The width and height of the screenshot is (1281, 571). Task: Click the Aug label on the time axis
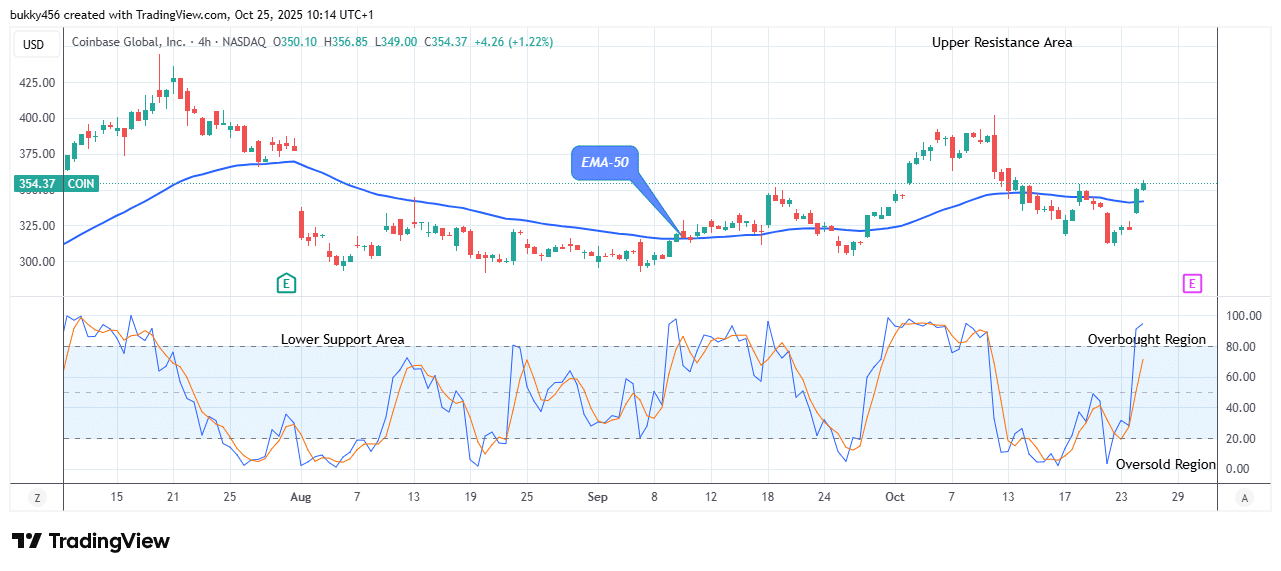click(x=301, y=497)
